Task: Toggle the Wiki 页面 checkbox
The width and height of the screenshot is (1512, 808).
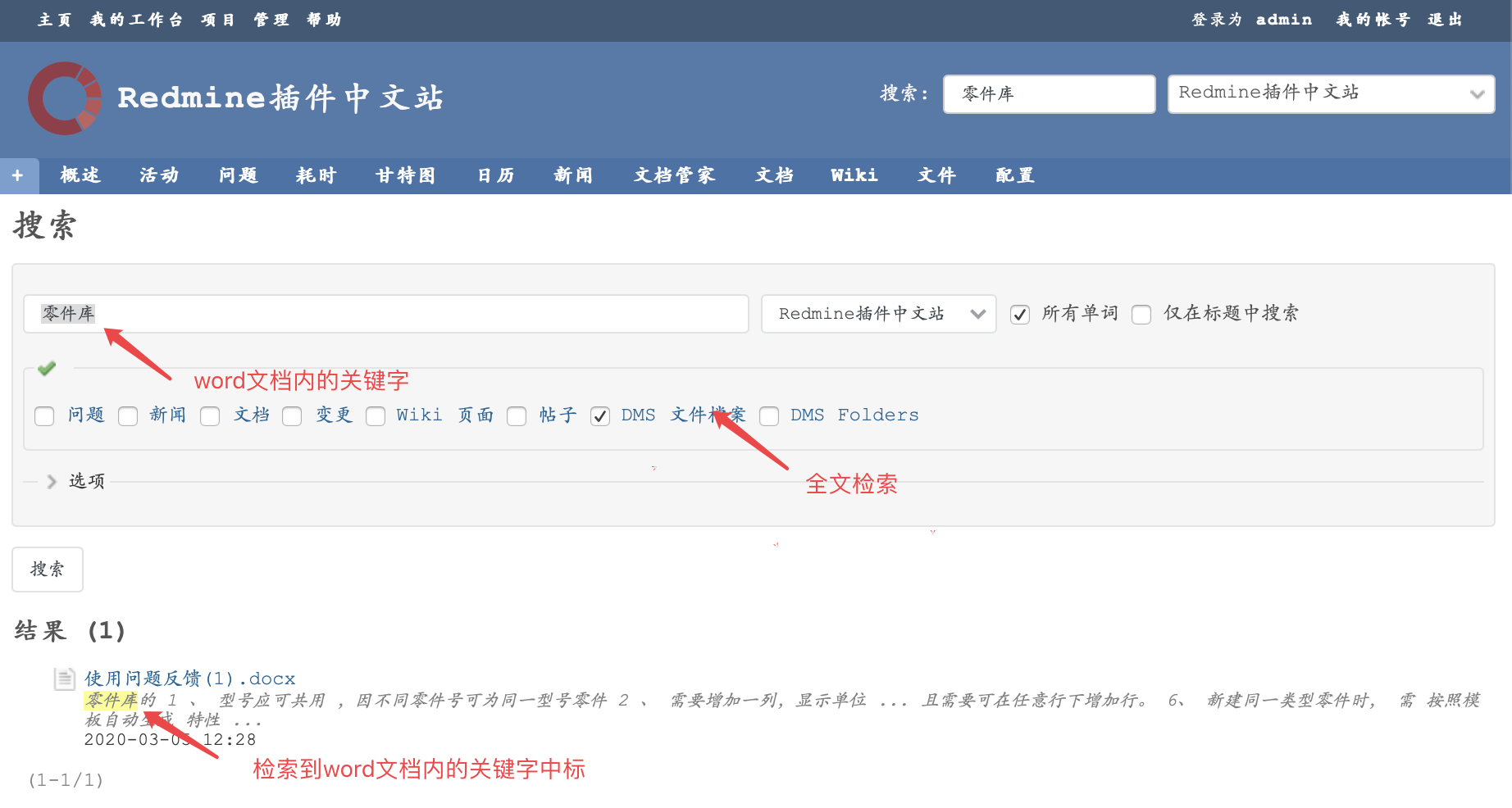Action: tap(376, 416)
